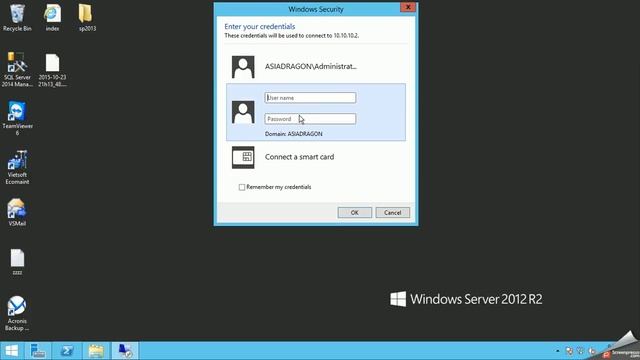Open the VSMail shortcut

(x=17, y=212)
